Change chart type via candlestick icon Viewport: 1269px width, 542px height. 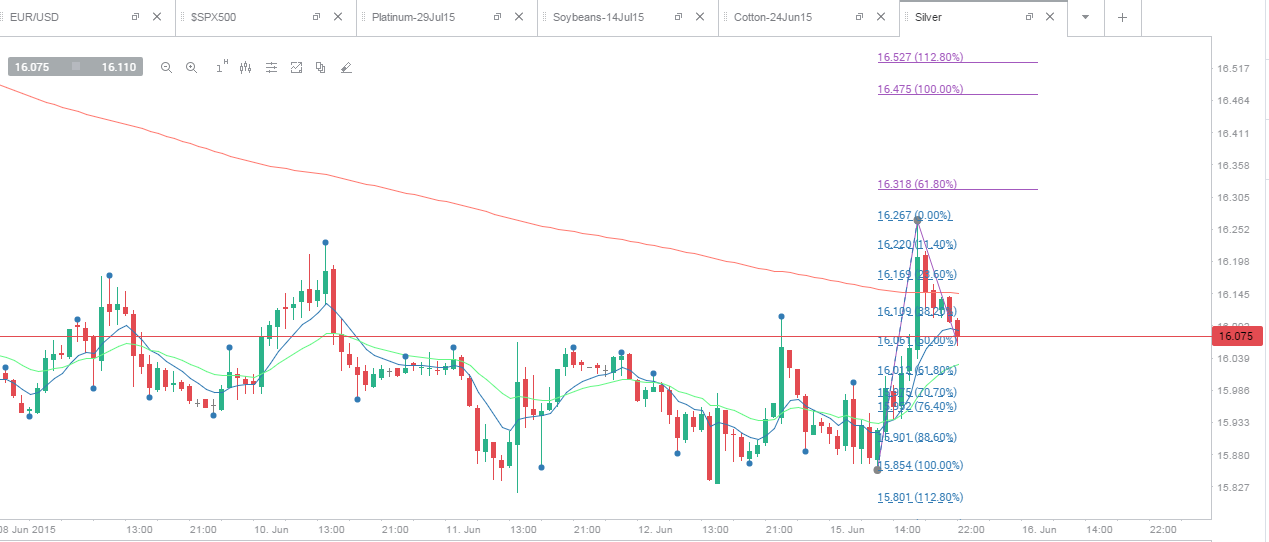click(x=245, y=68)
